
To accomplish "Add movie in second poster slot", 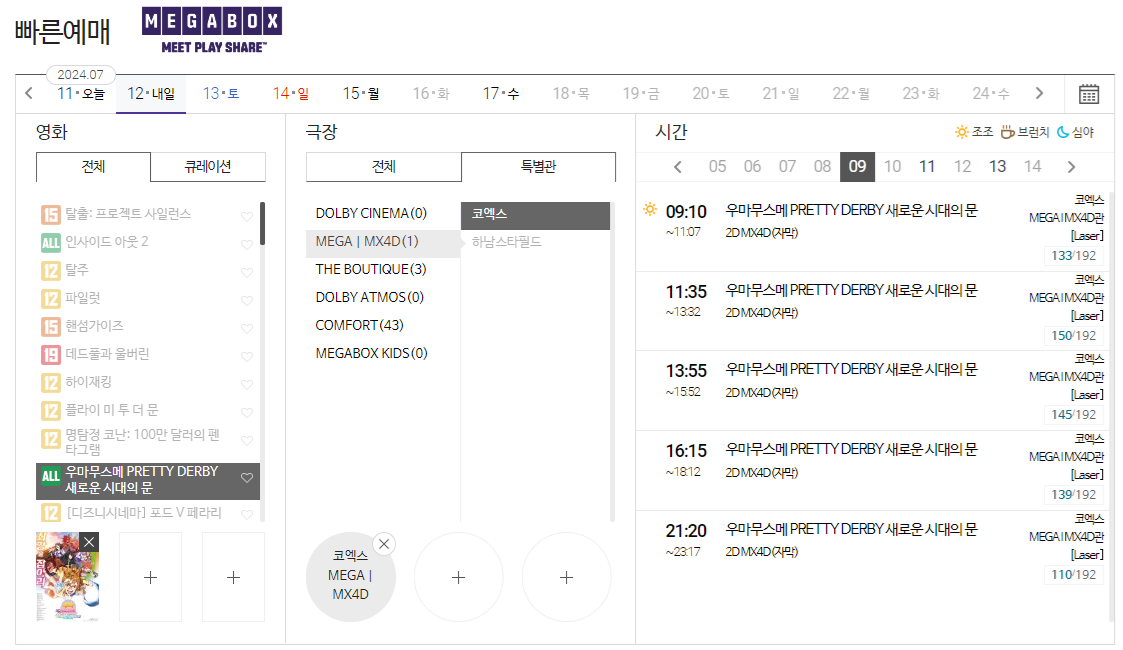I will 150,577.
